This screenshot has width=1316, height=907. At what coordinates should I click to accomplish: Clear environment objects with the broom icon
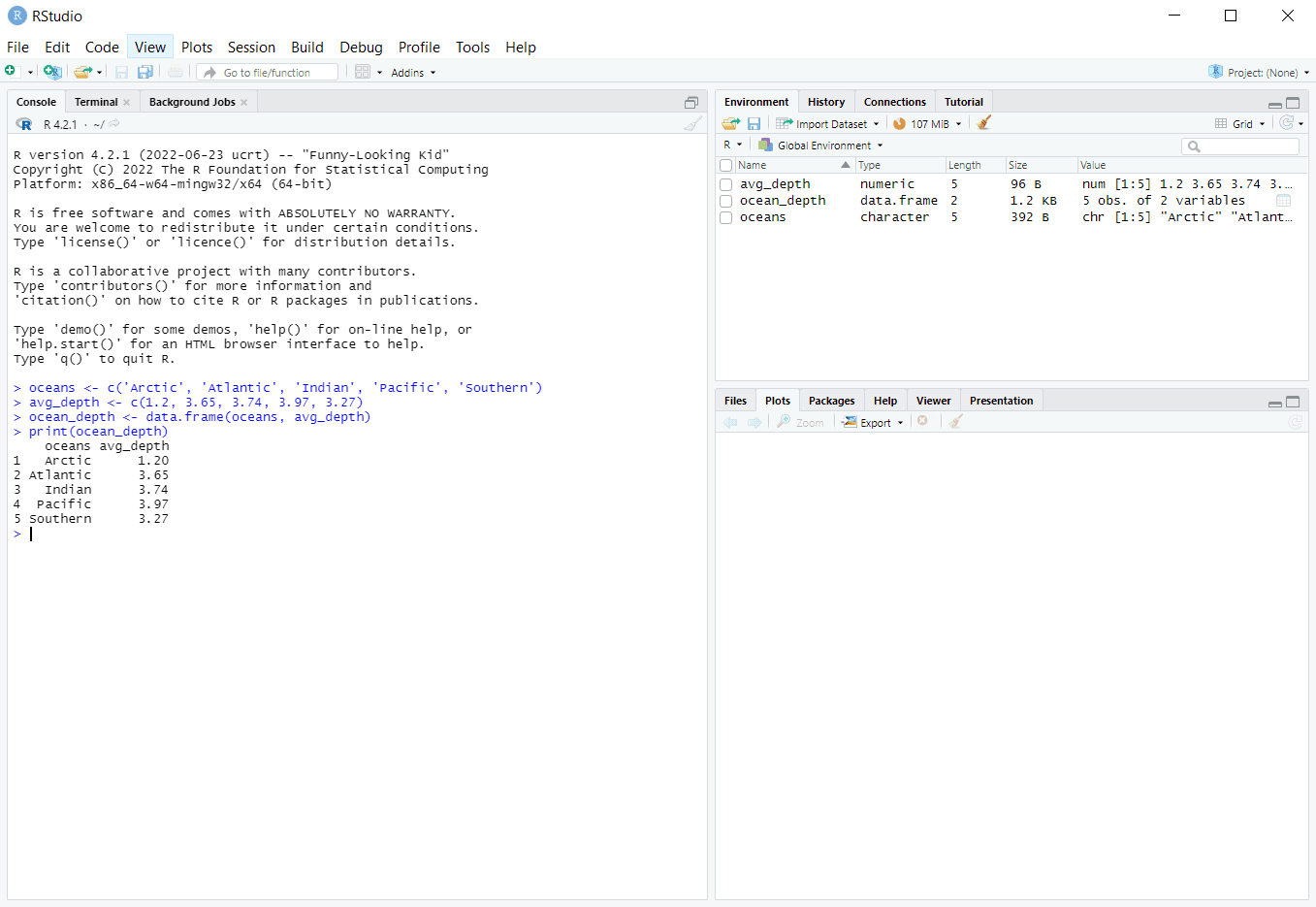pos(983,123)
